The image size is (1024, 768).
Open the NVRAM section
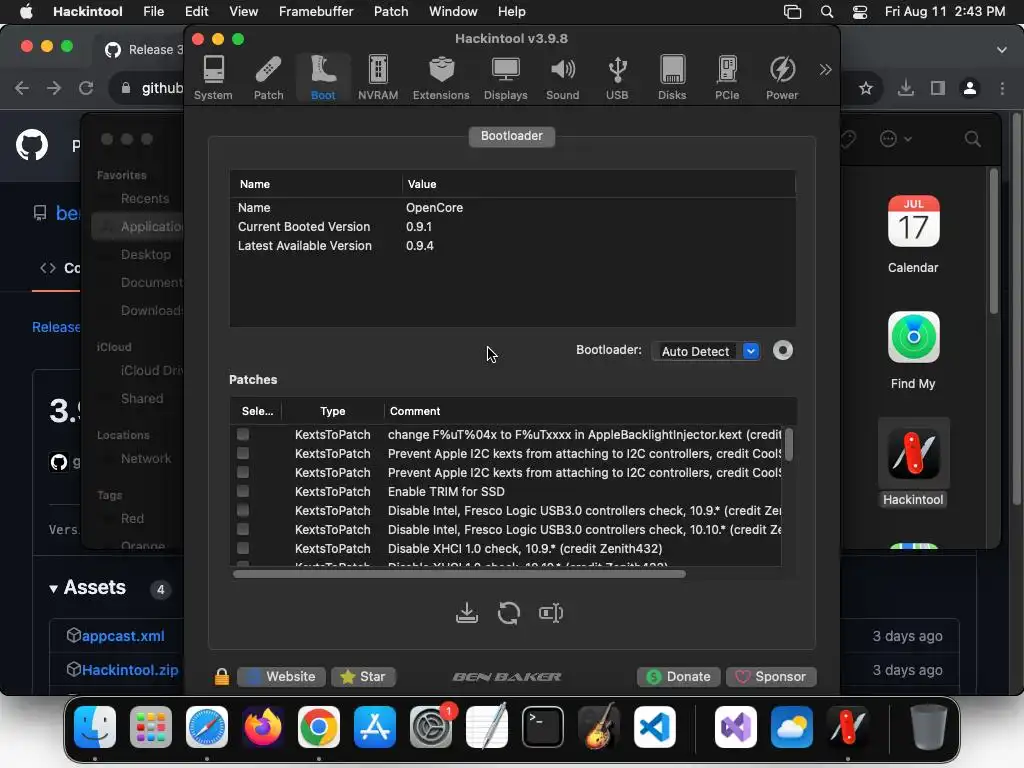tap(377, 78)
